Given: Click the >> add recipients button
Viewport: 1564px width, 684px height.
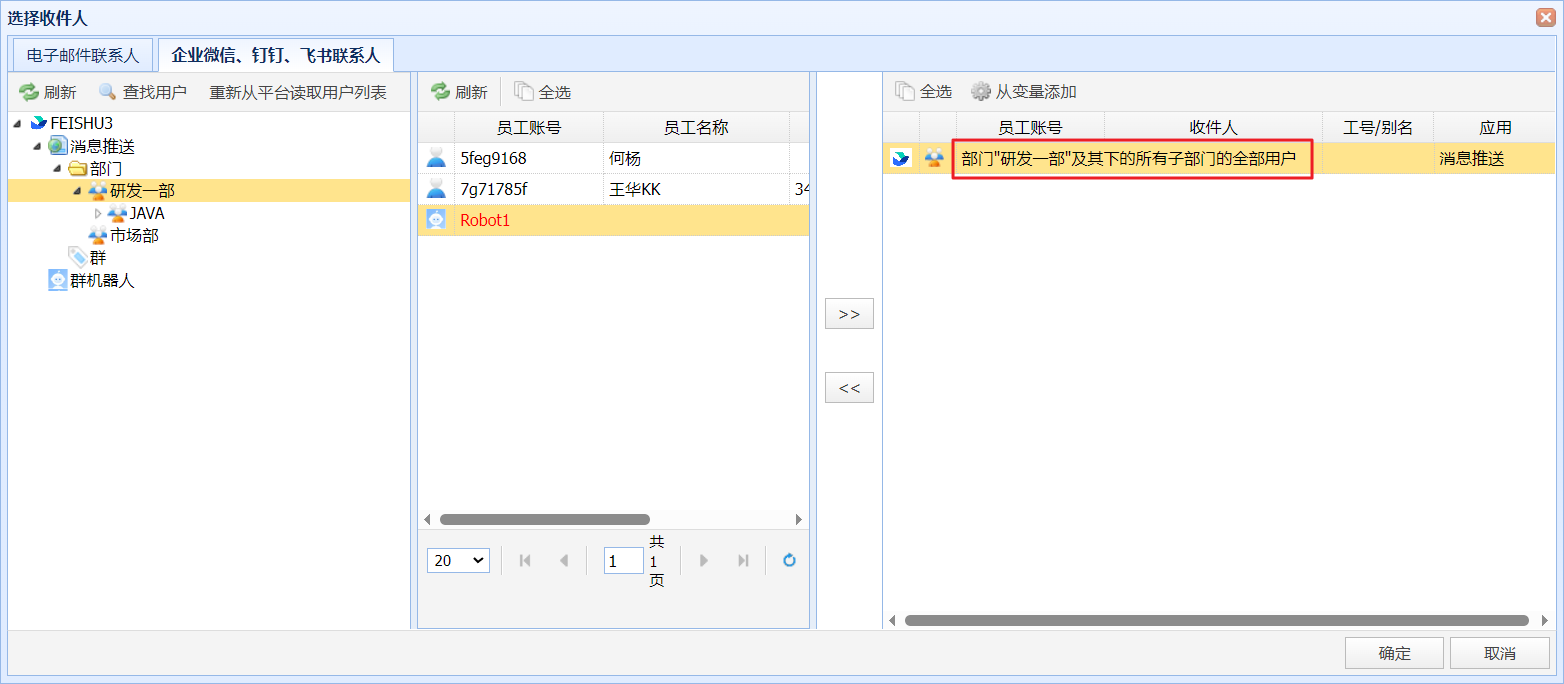Looking at the screenshot, I should [x=849, y=313].
